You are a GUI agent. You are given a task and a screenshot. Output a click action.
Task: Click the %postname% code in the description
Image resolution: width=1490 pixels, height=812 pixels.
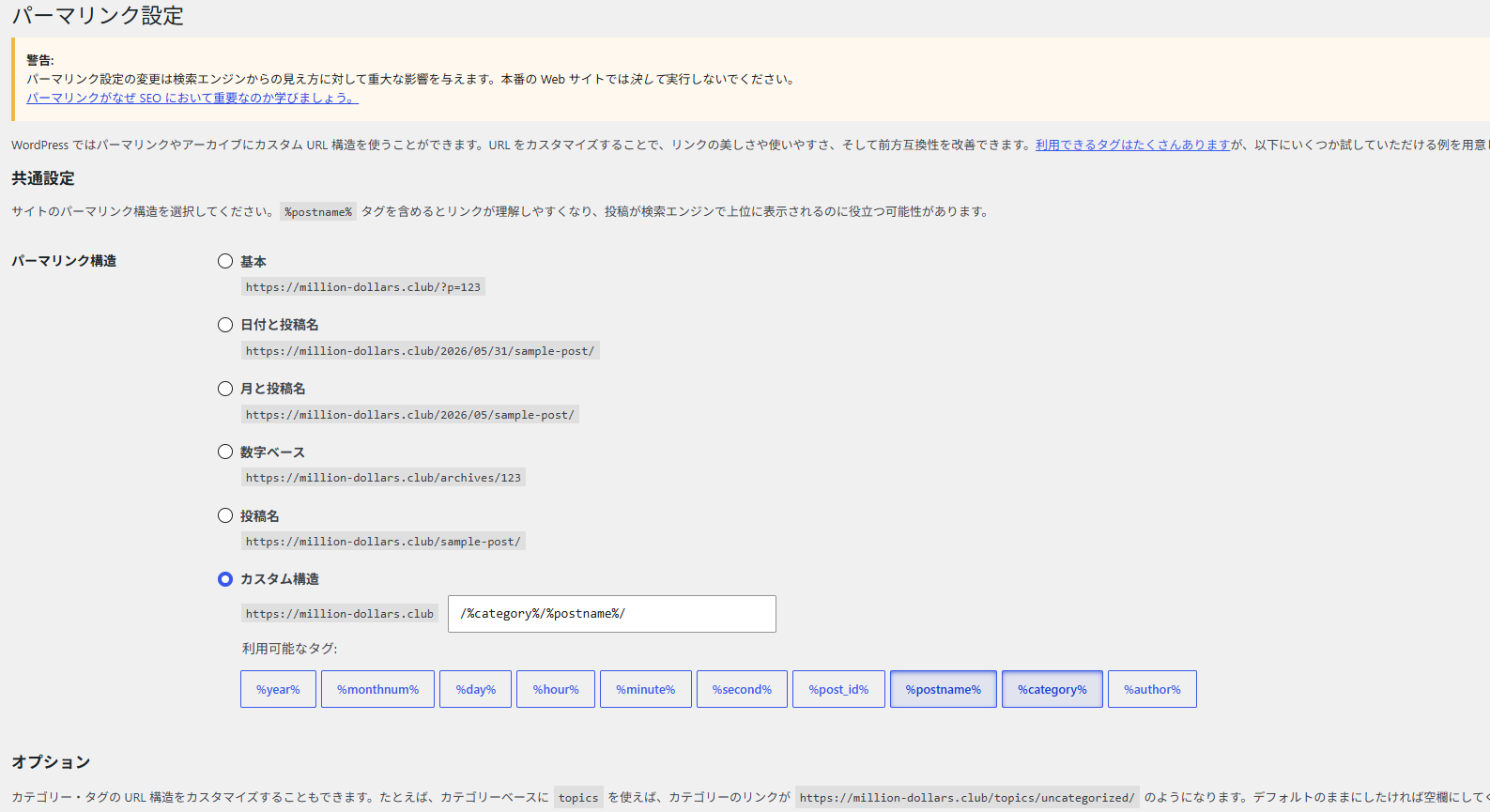318,212
